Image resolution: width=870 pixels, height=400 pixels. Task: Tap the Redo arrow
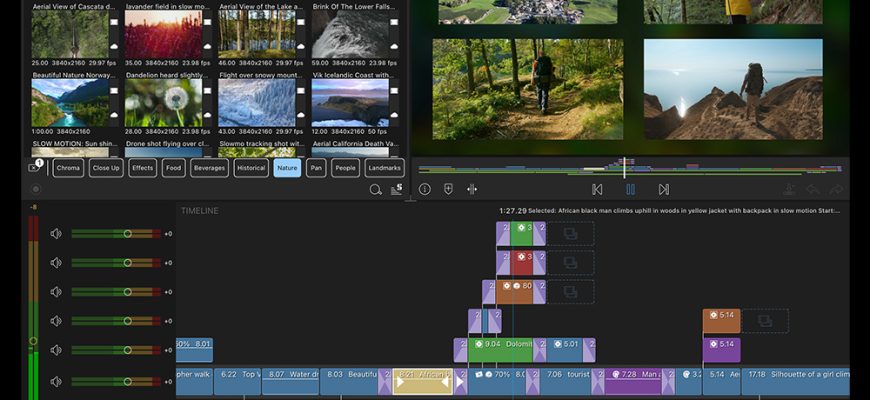pyautogui.click(x=836, y=189)
